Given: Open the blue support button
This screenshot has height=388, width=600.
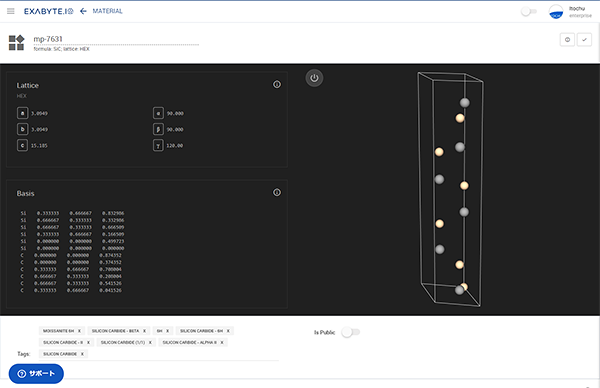Looking at the screenshot, I should (x=36, y=374).
